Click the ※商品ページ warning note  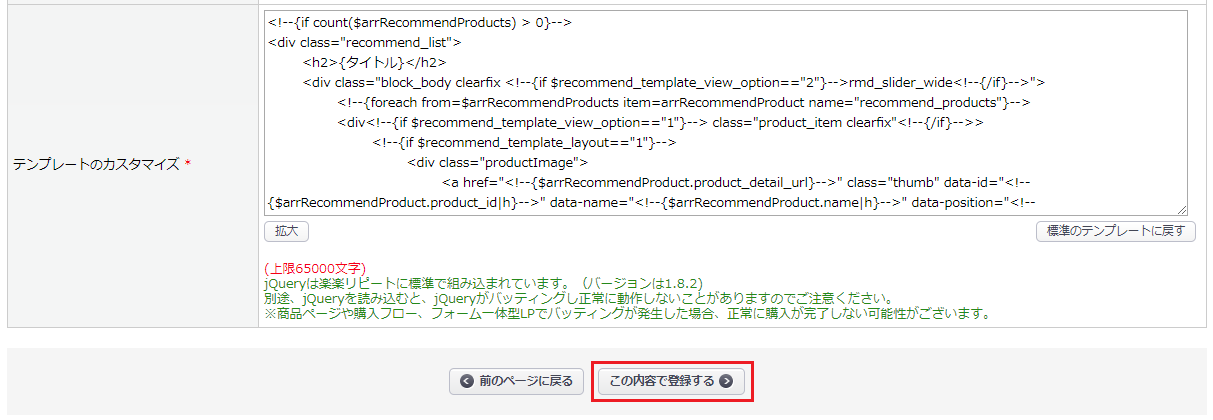click(627, 314)
